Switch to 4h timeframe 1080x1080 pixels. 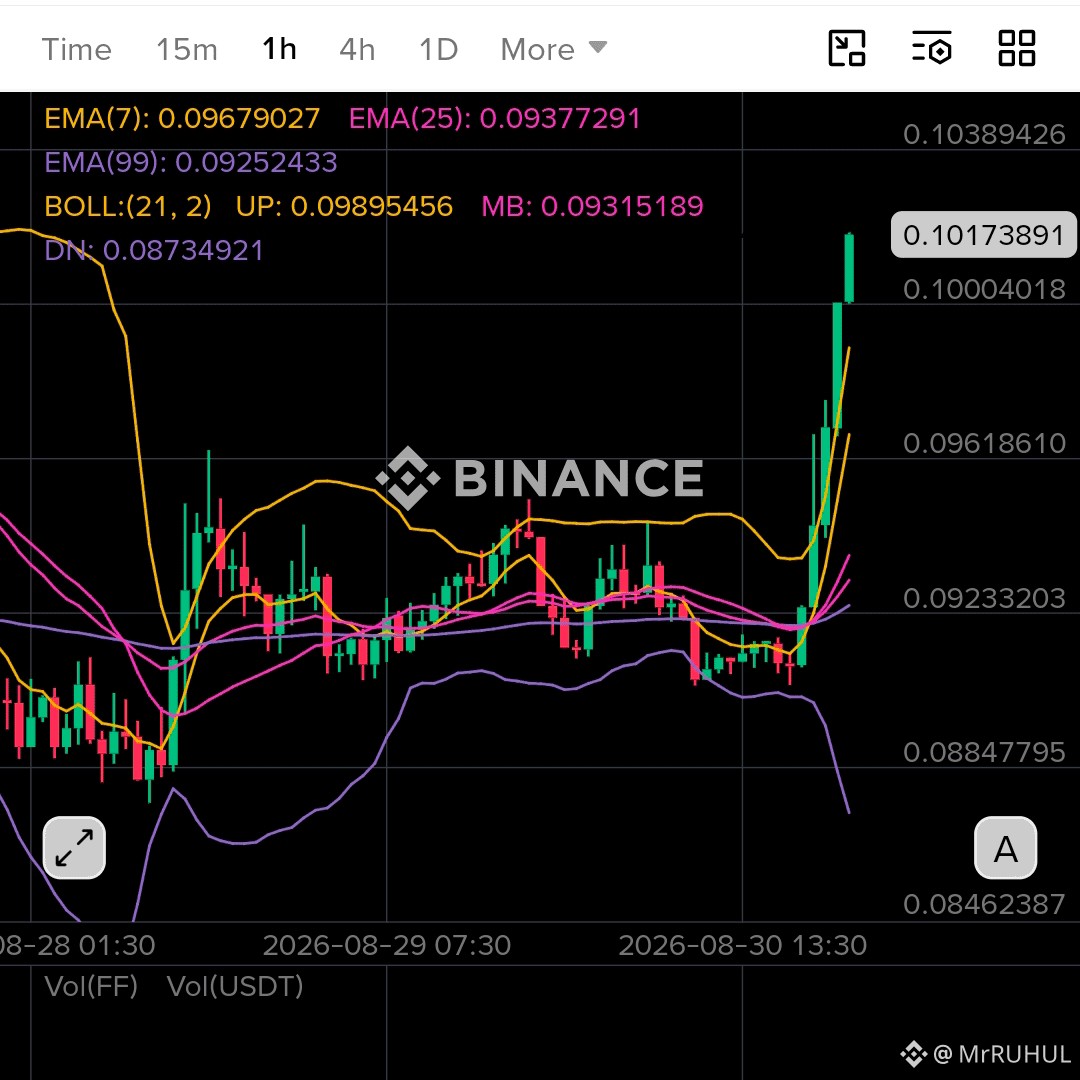coord(357,50)
